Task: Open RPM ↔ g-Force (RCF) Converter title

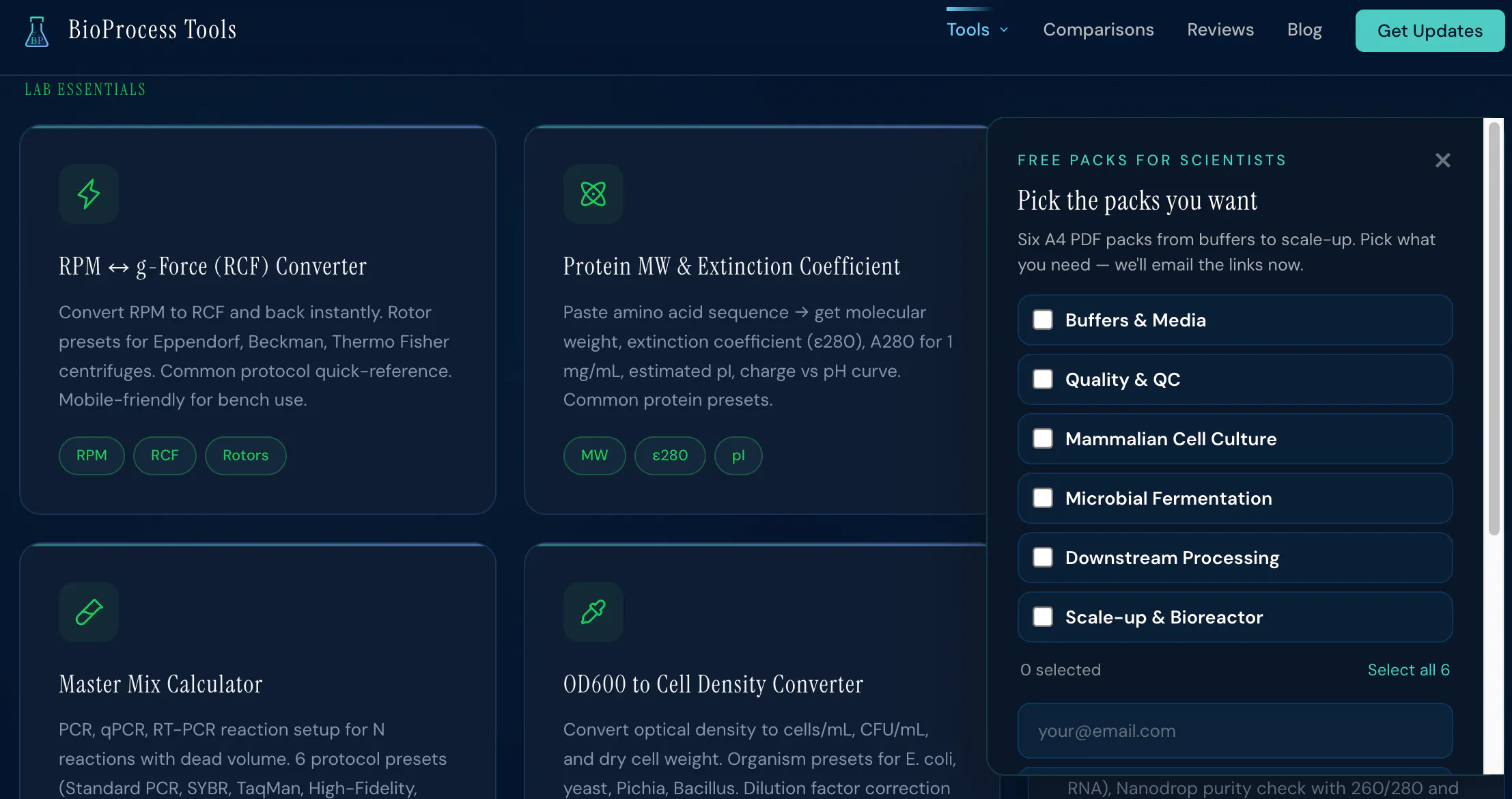Action: click(212, 266)
